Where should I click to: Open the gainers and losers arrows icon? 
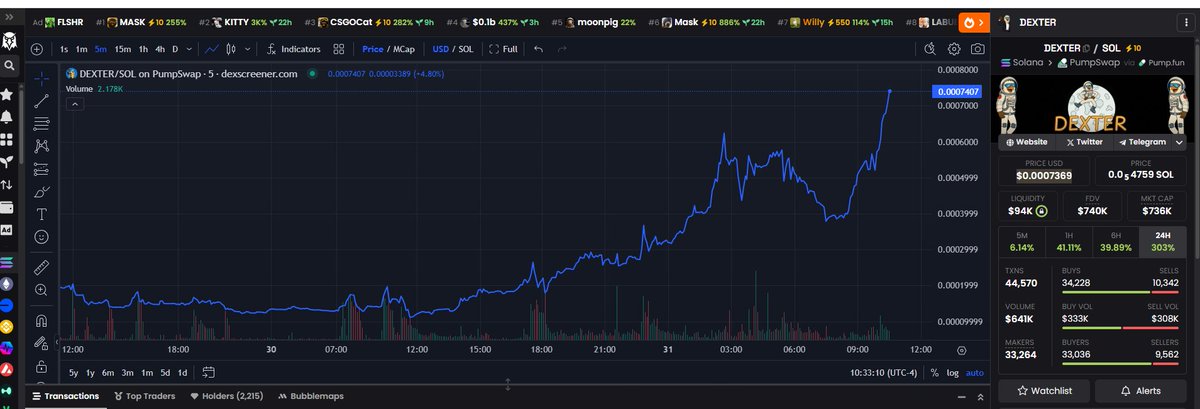tap(7, 185)
